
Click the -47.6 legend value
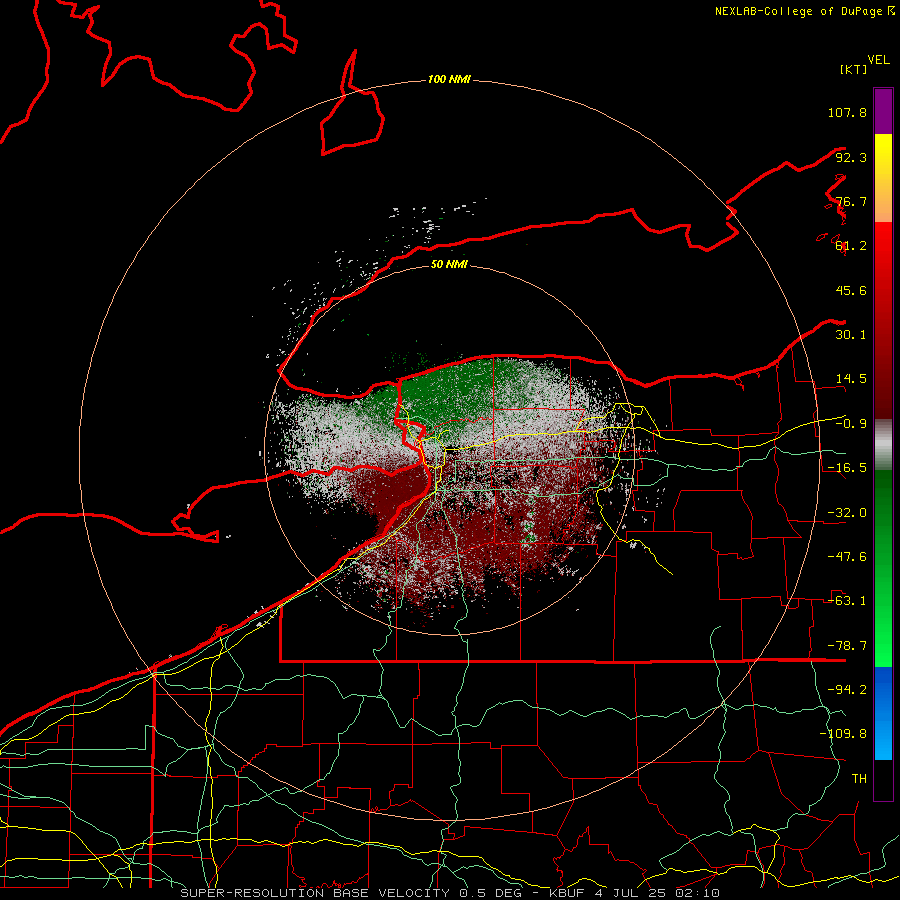(847, 557)
